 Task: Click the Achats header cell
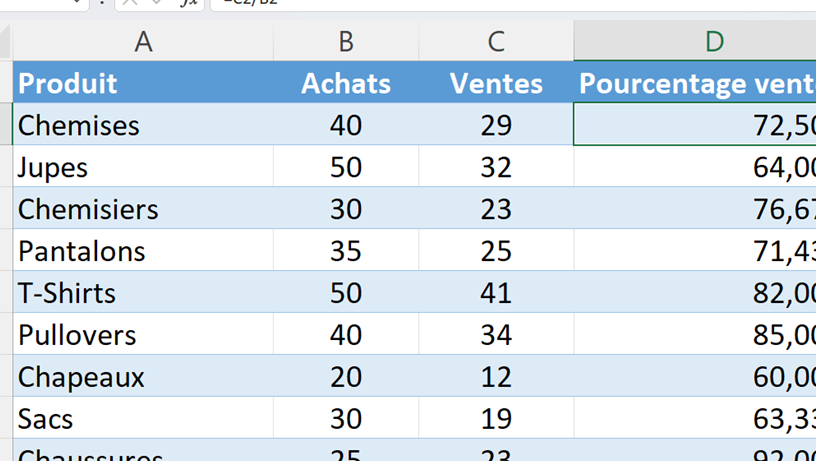[346, 83]
